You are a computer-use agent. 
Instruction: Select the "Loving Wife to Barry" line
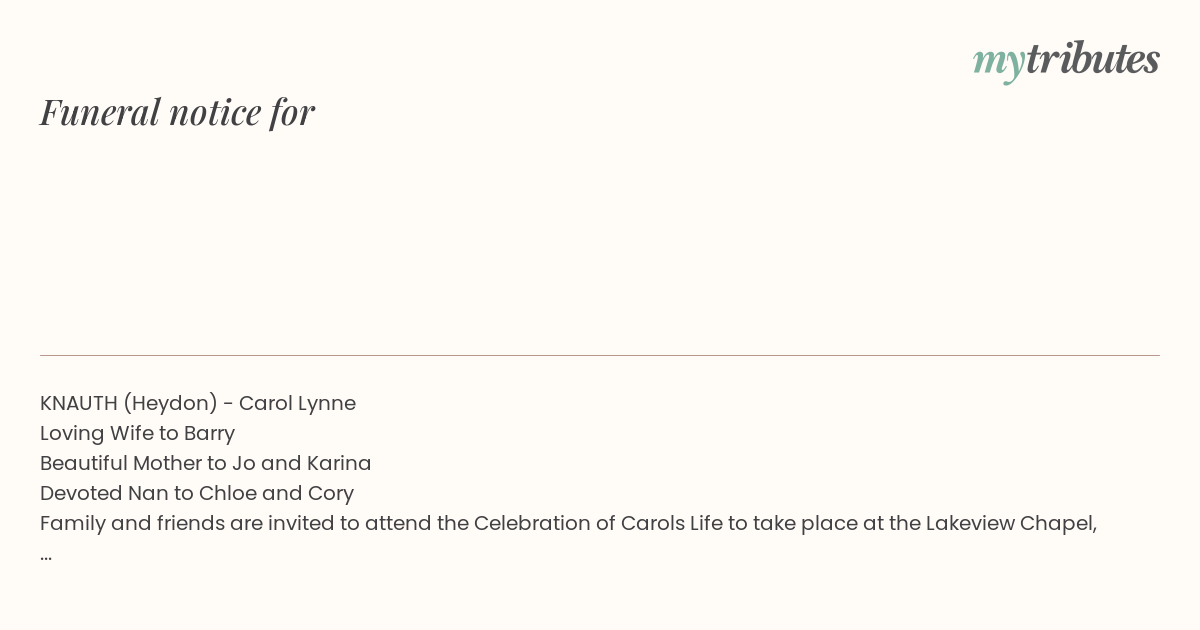138,433
